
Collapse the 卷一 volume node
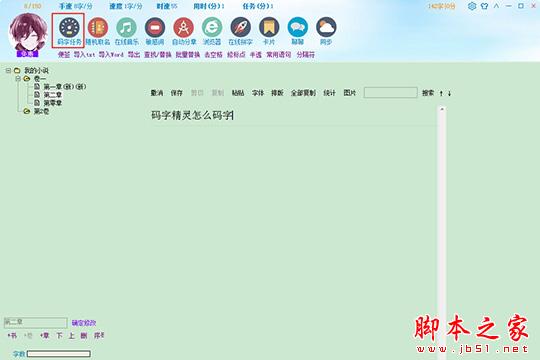point(18,79)
